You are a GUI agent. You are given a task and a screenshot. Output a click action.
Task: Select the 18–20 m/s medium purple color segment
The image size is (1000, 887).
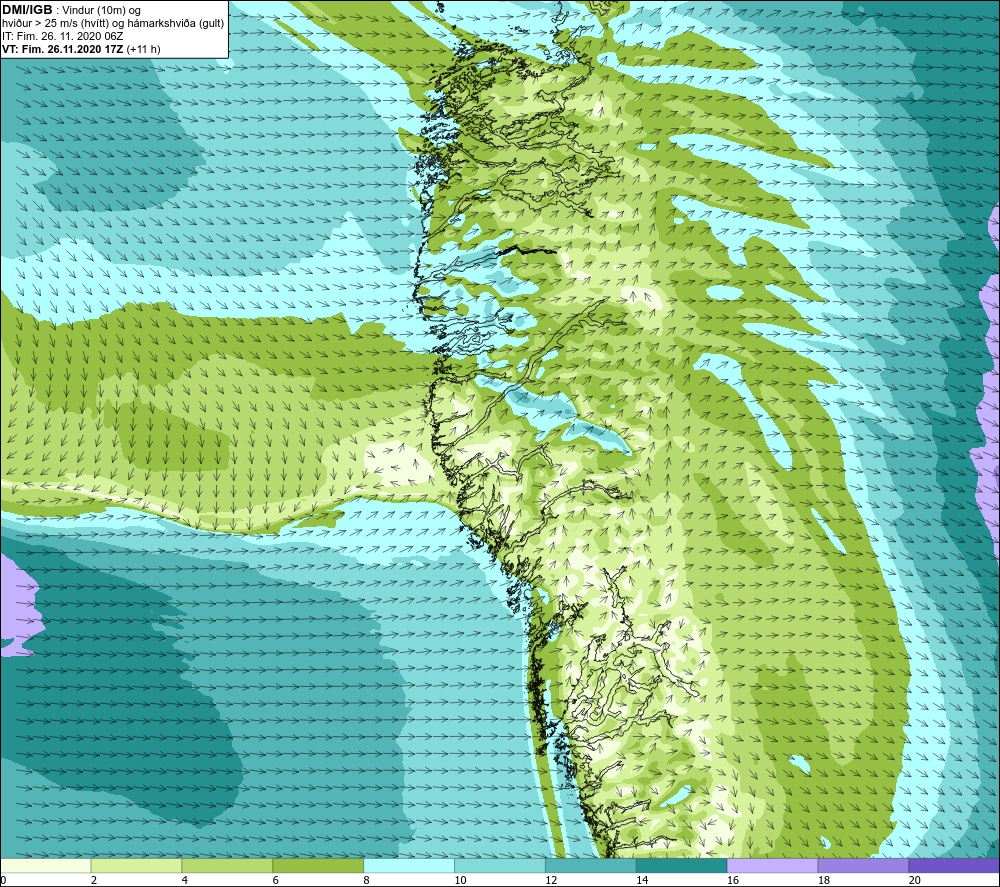tap(864, 865)
